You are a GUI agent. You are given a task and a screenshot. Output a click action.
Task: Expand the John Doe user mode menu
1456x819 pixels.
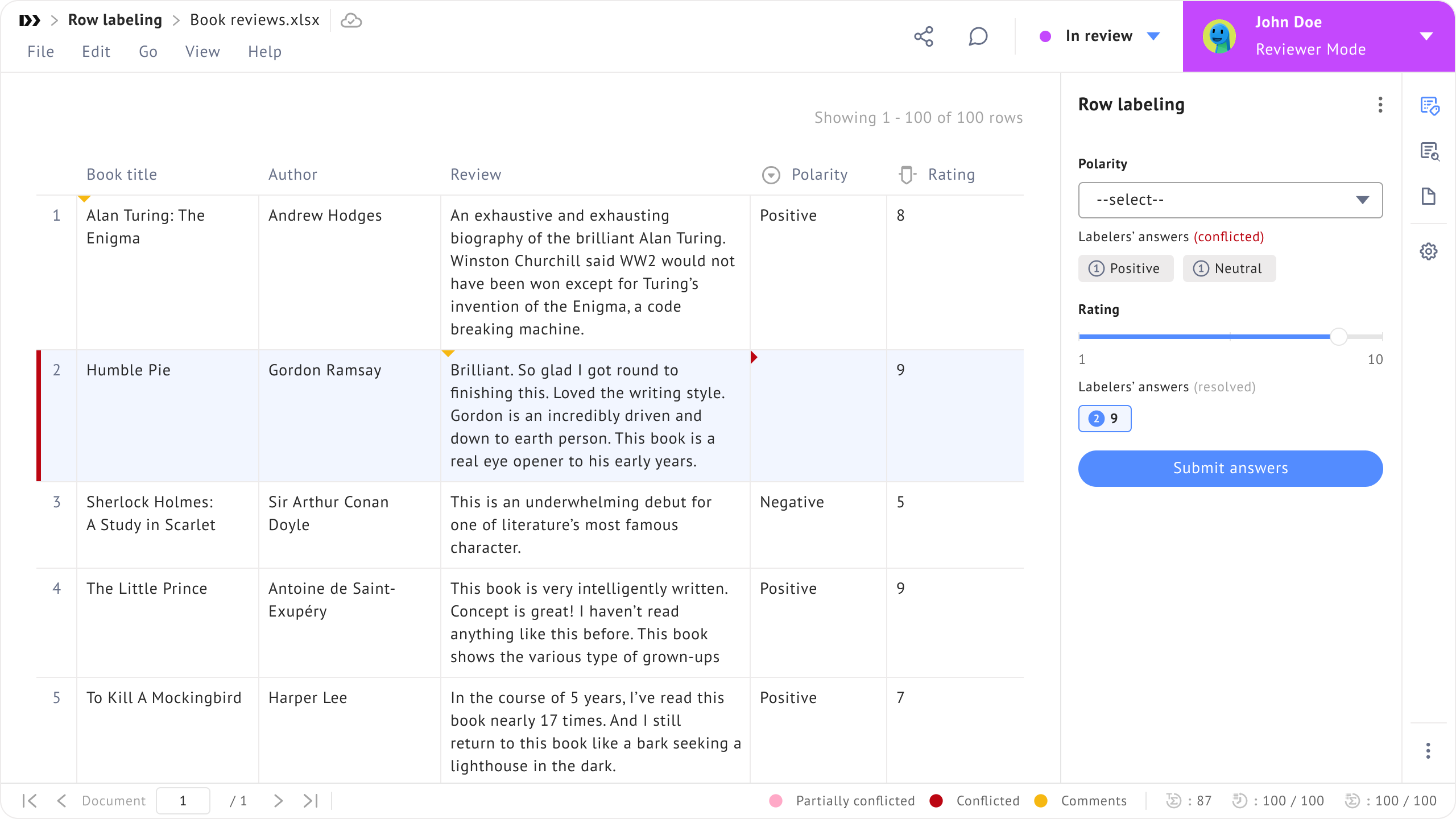(1426, 36)
